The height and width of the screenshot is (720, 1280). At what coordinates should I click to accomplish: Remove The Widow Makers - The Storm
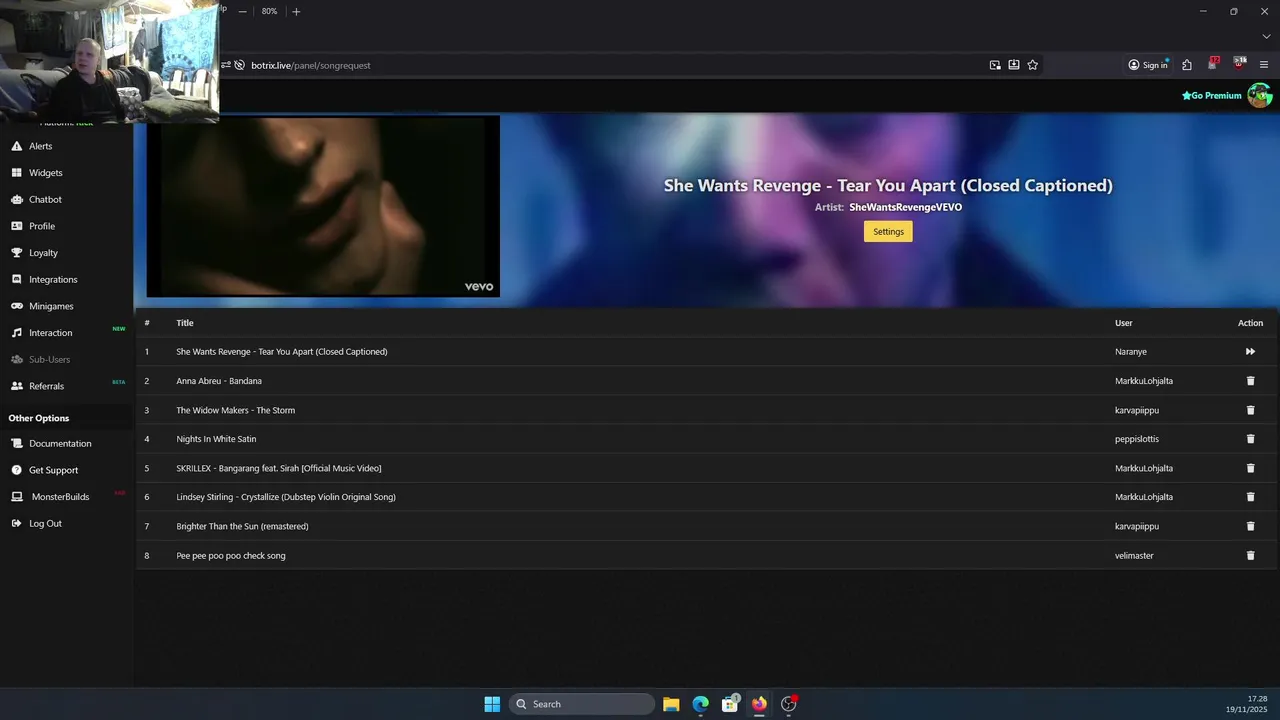point(1250,410)
